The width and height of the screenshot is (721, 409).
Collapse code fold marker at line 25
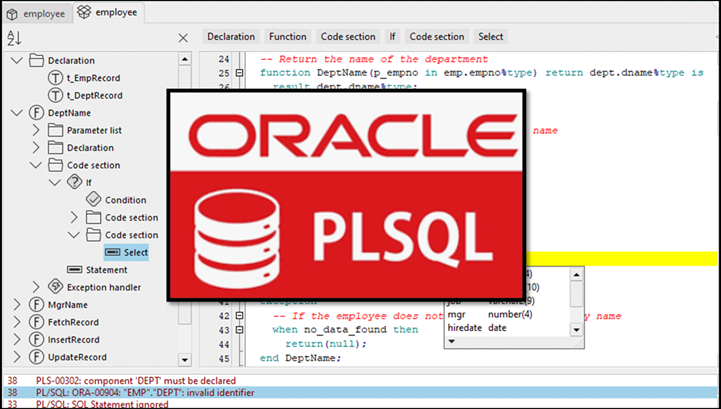coord(239,73)
